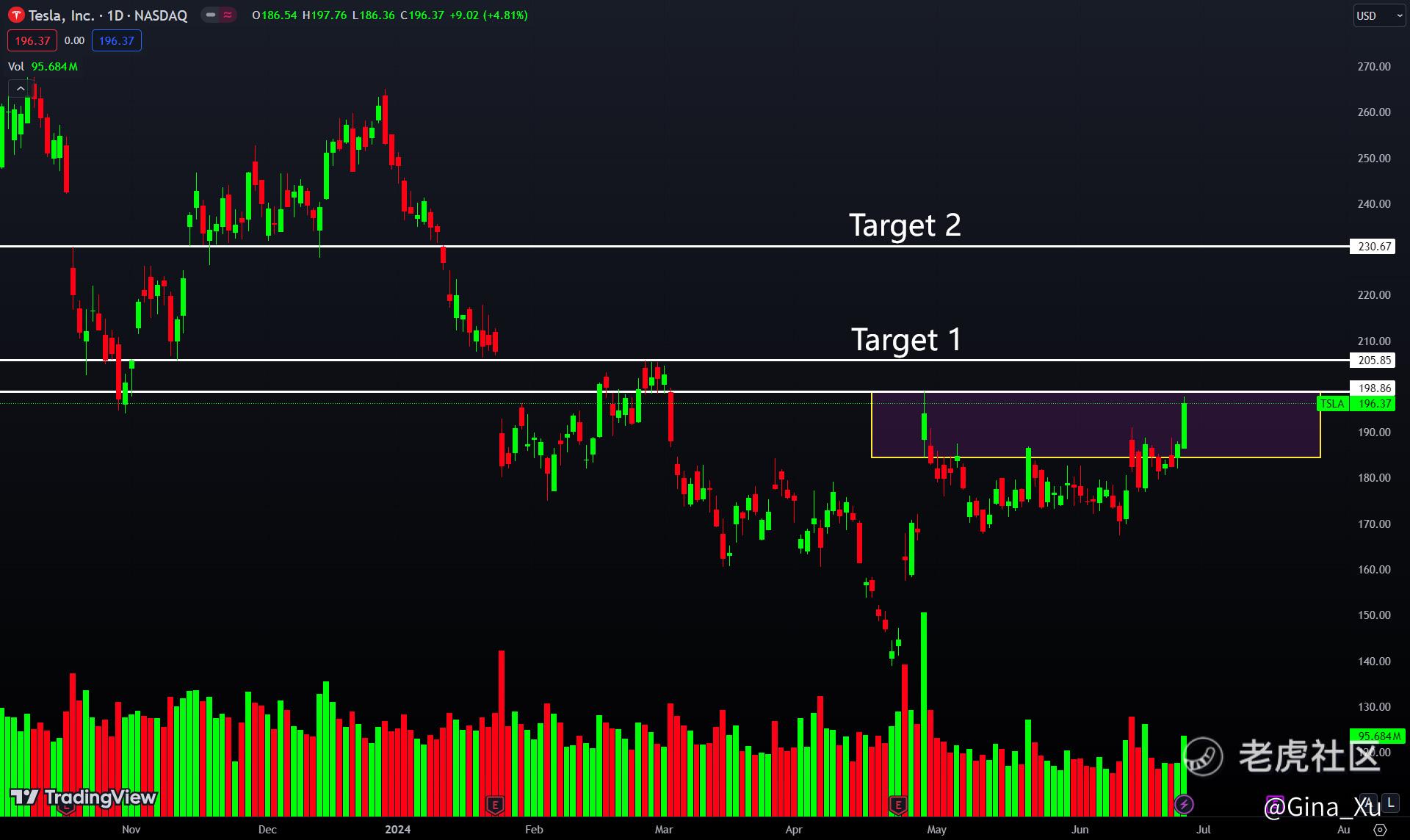
Task: Click the TradingView logo watermark
Action: 84,797
